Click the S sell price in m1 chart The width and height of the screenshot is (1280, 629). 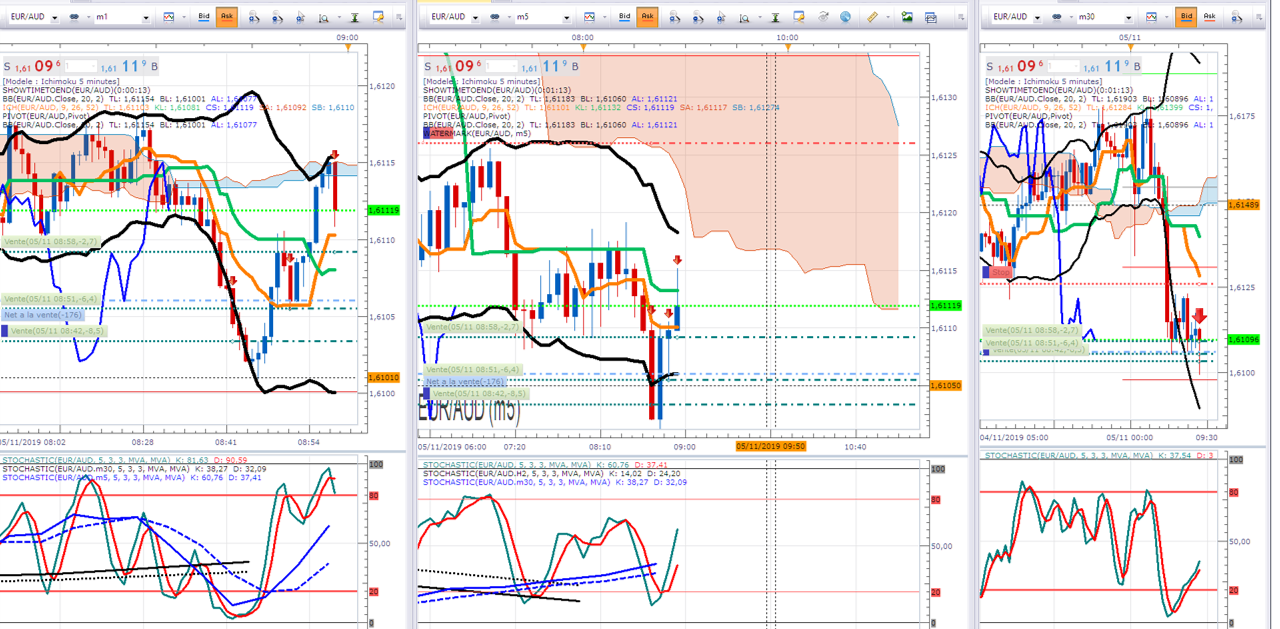click(35, 67)
